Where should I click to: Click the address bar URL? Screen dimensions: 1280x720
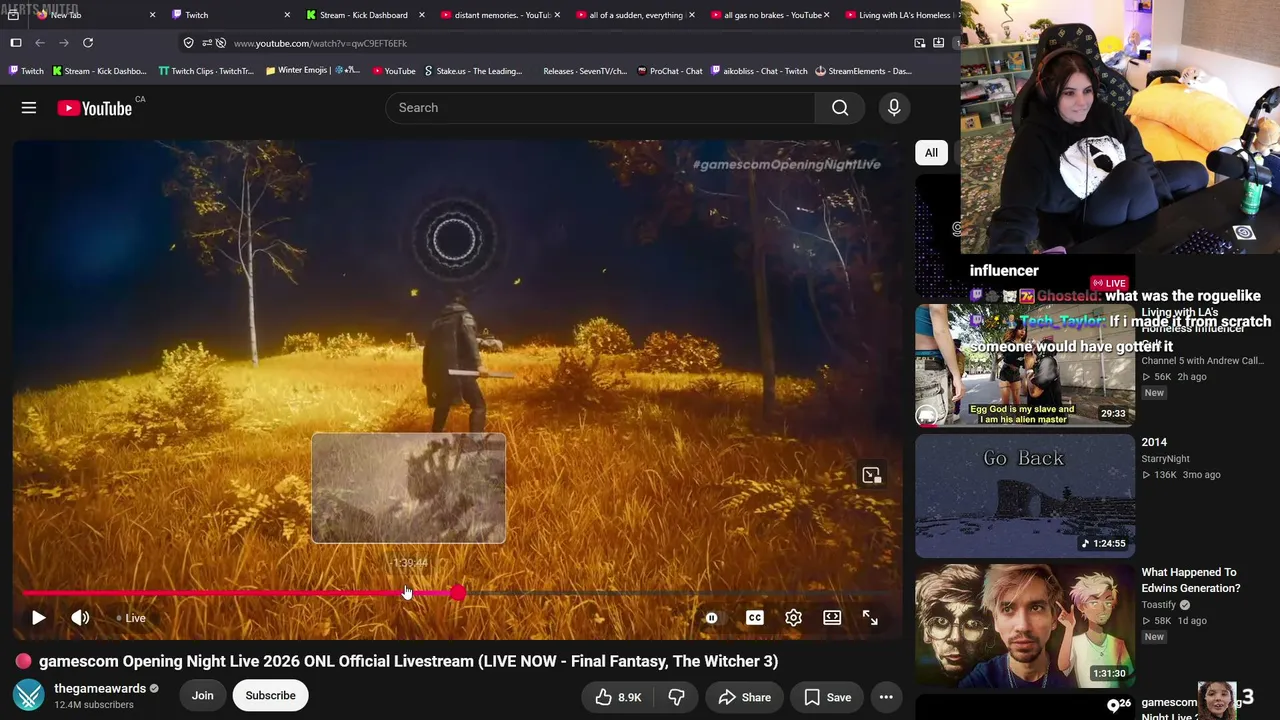point(320,43)
